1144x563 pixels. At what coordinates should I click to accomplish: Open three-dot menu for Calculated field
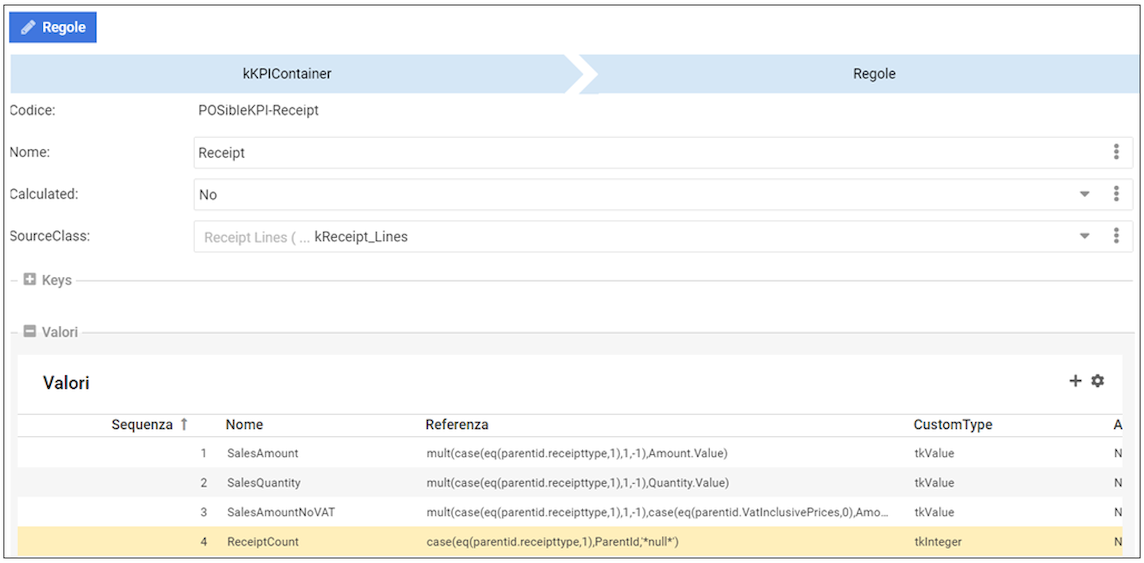[x=1116, y=194]
